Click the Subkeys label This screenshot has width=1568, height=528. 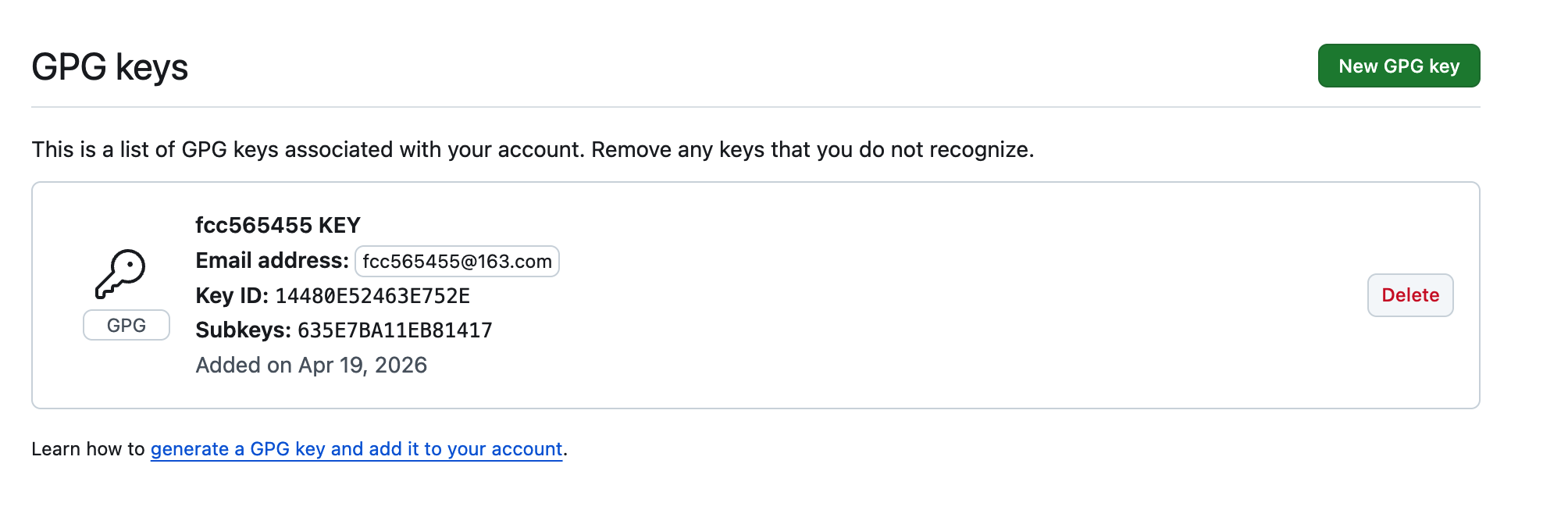pyautogui.click(x=243, y=330)
